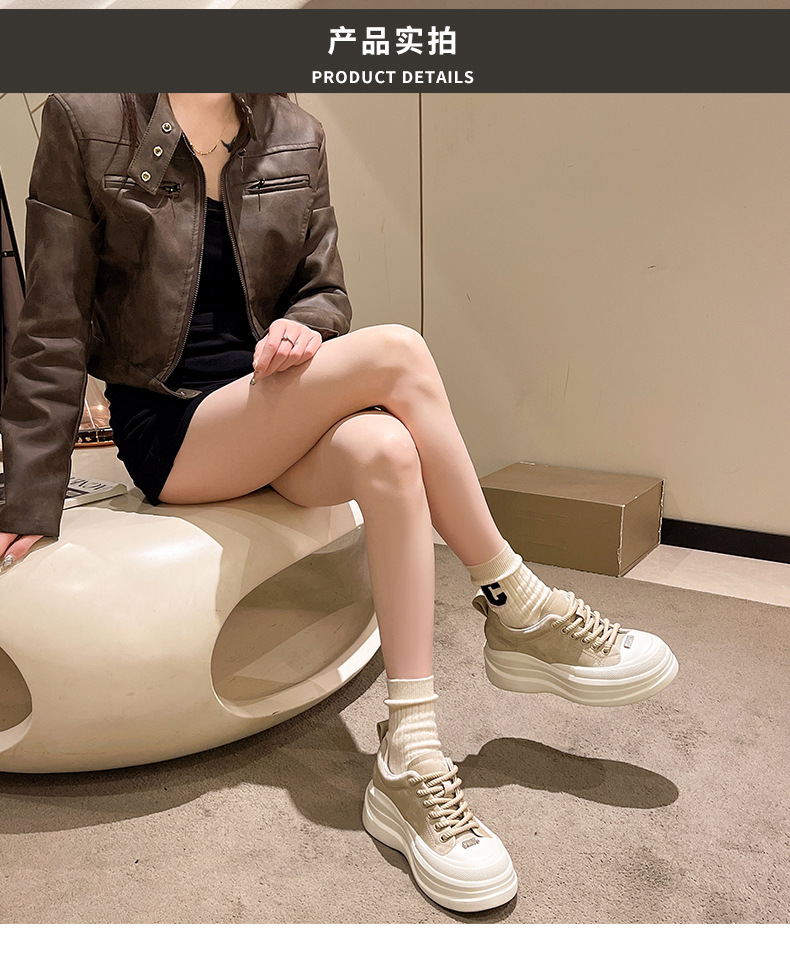Click the ring on the model's finger

click(288, 340)
